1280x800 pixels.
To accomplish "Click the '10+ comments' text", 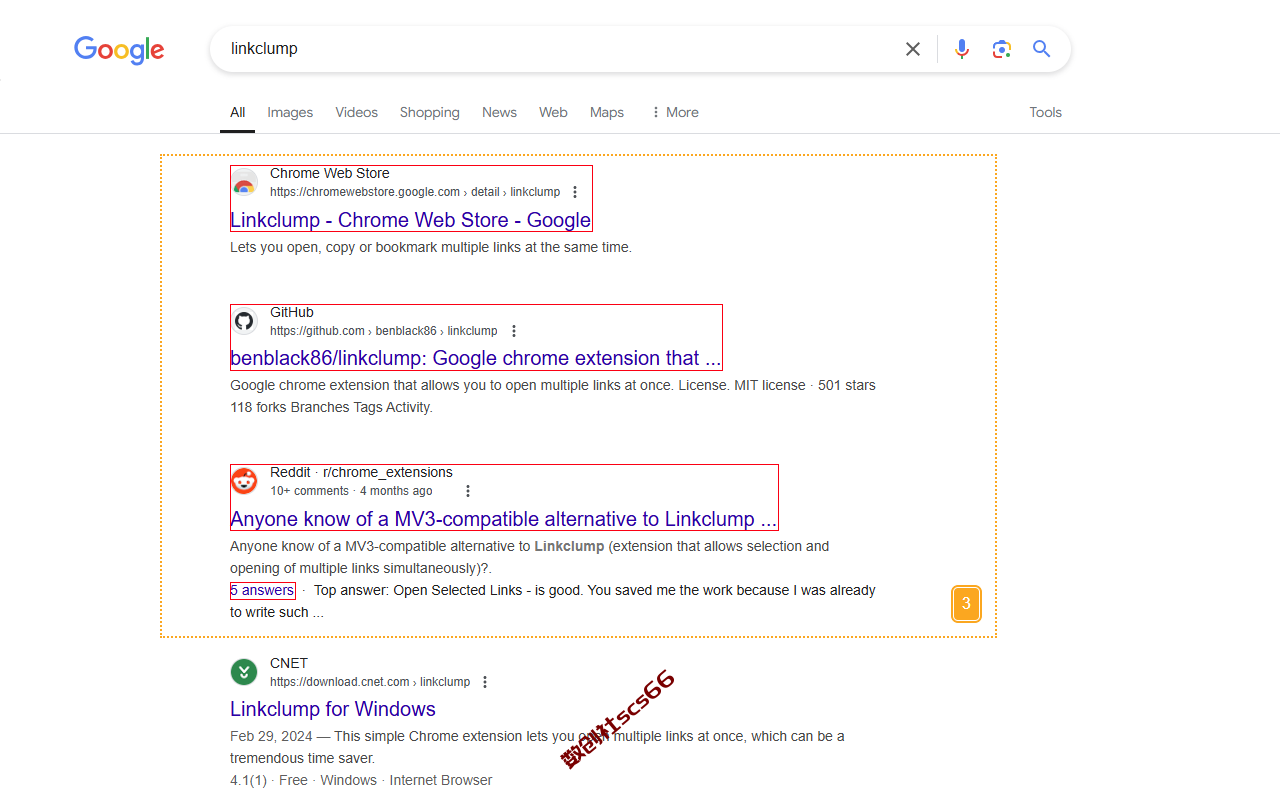I will click(309, 491).
